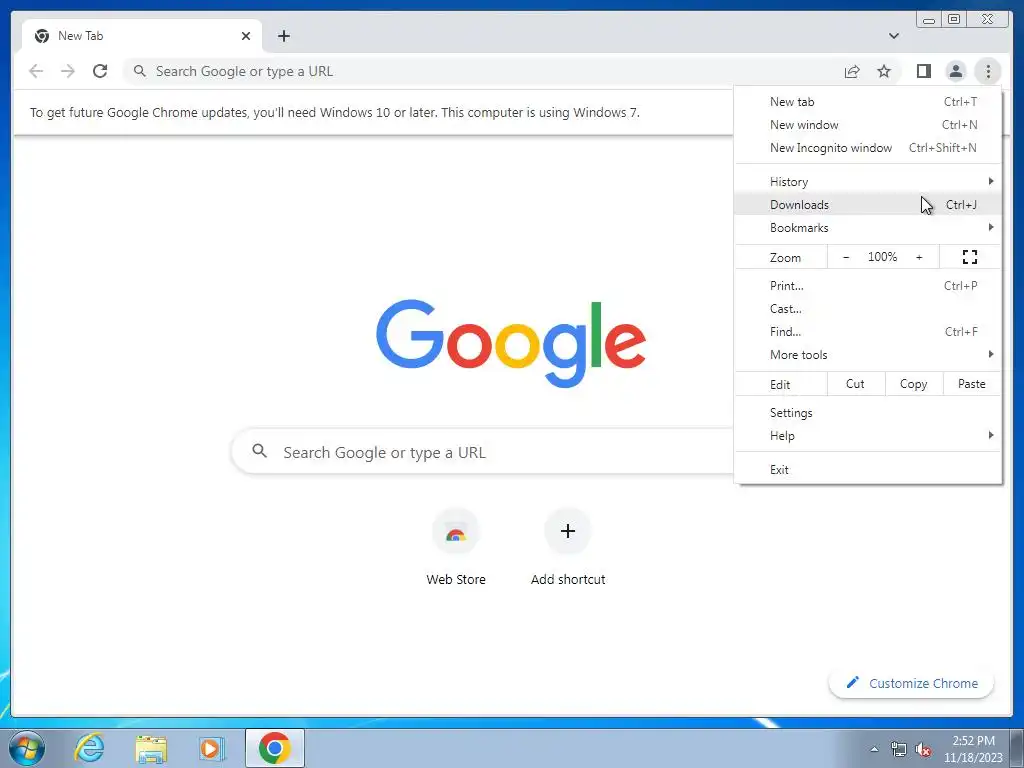
Task: Open the Windows Start button
Action: pyautogui.click(x=27, y=748)
